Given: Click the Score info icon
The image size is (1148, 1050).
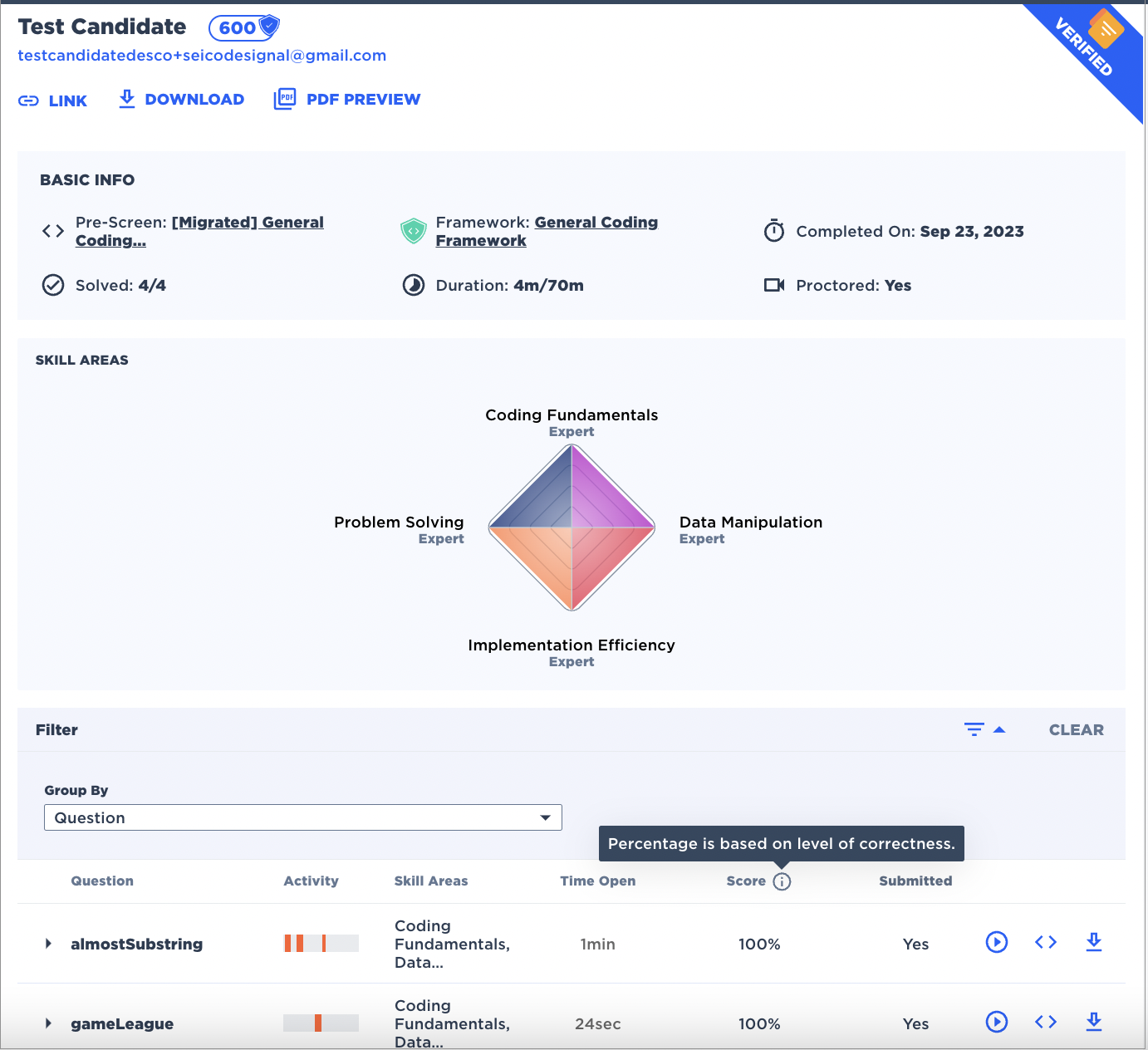Looking at the screenshot, I should coord(782,881).
